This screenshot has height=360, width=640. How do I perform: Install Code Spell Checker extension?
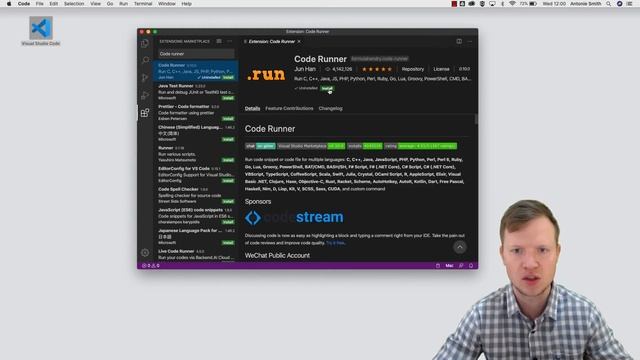pyautogui.click(x=228, y=201)
